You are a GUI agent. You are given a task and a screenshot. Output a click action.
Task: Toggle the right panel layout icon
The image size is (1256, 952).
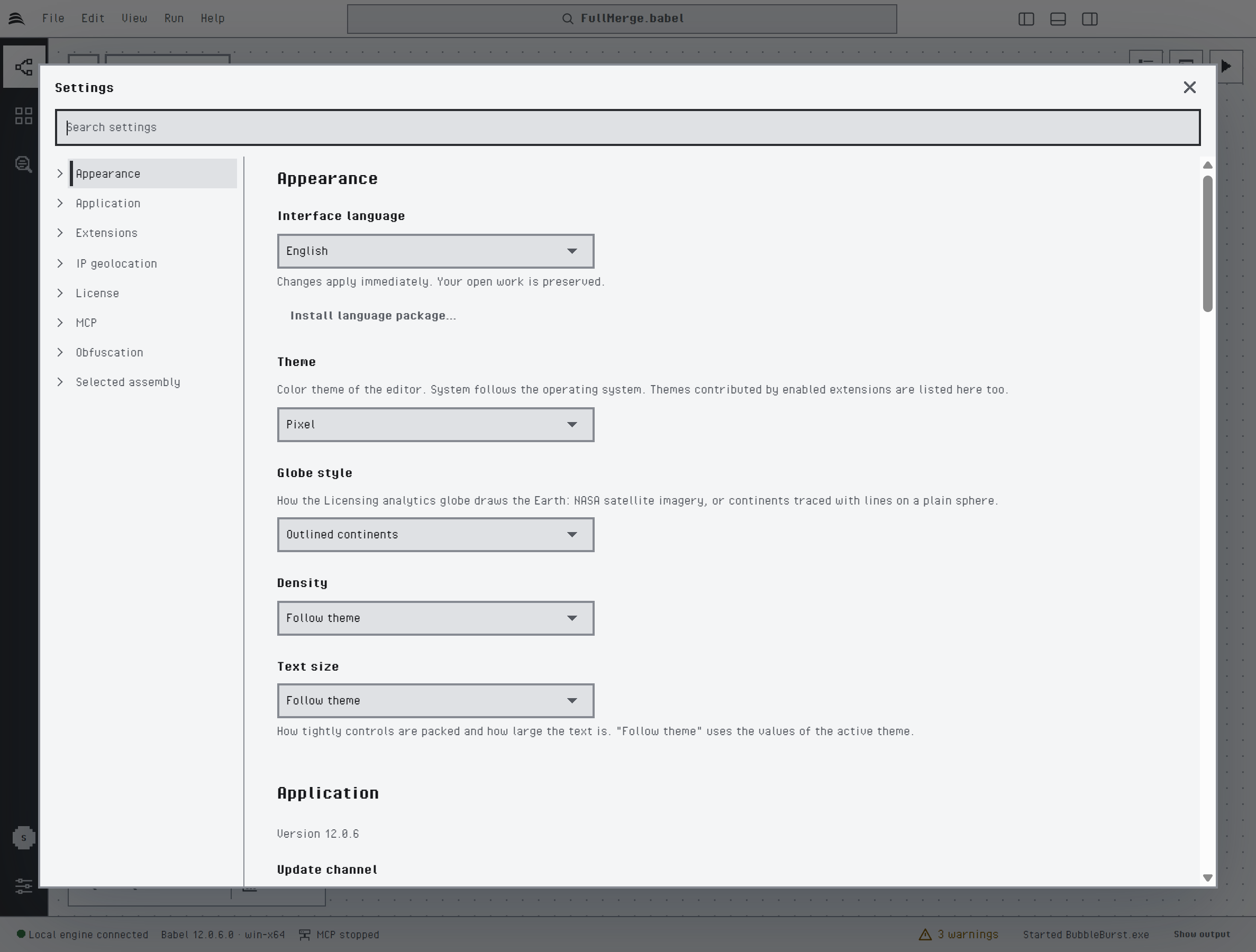1090,19
